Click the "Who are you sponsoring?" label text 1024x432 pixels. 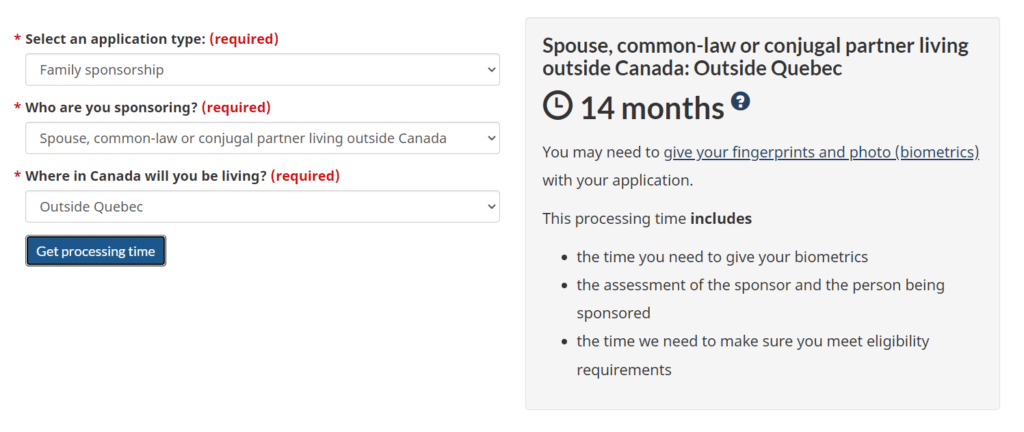coord(111,108)
